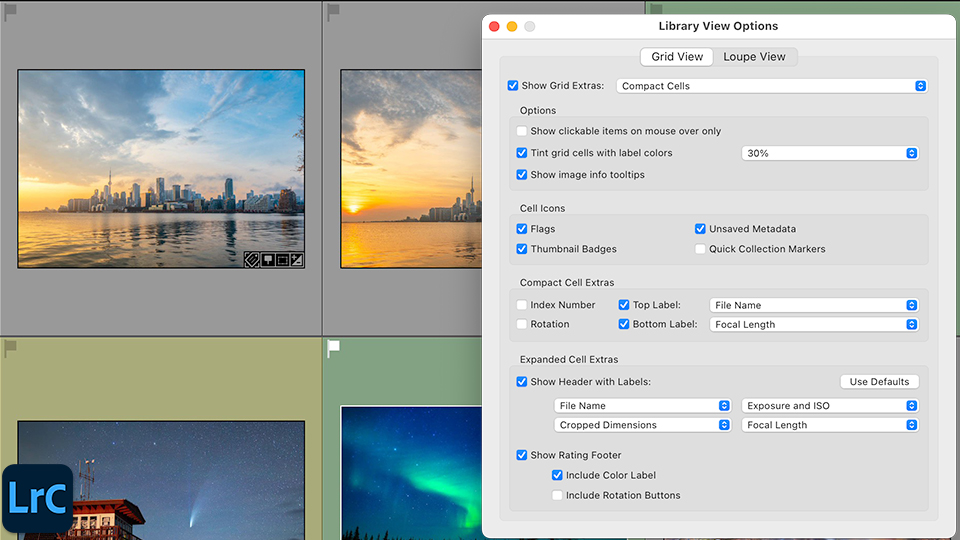Toggle Unsaved Metadata checkbox
This screenshot has height=540, width=960.
(700, 229)
